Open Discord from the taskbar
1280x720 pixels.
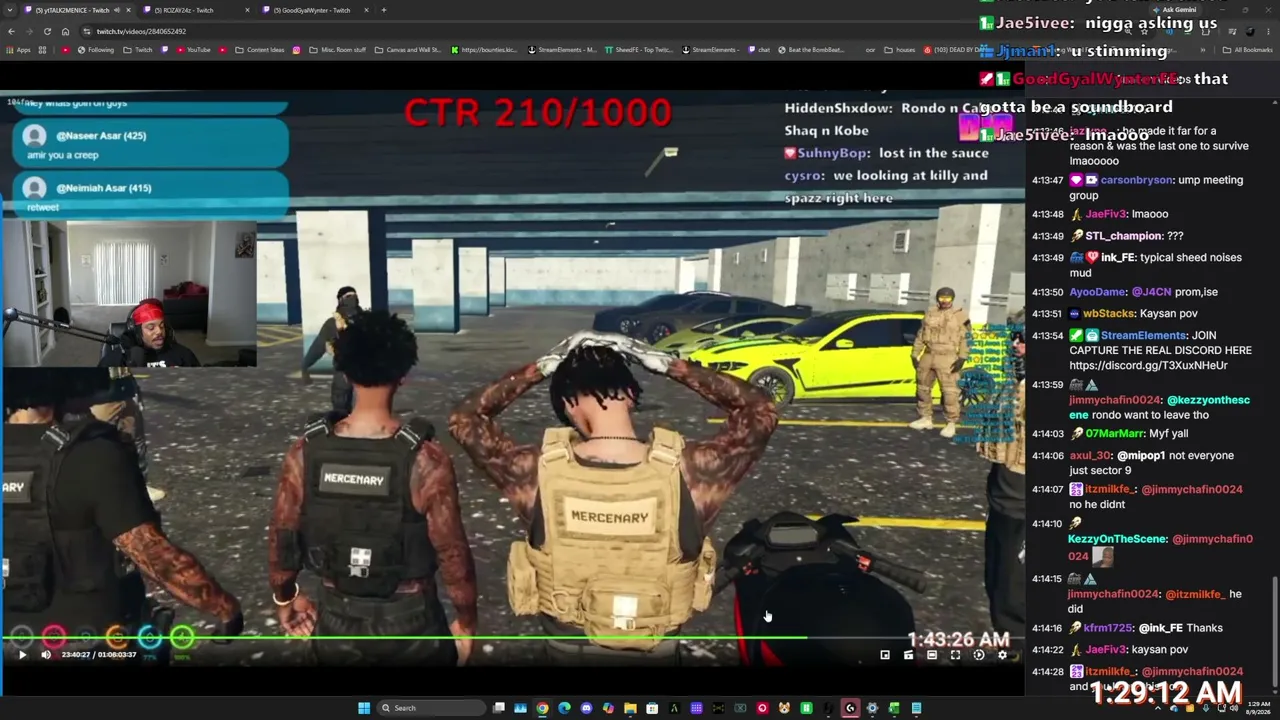[x=586, y=708]
